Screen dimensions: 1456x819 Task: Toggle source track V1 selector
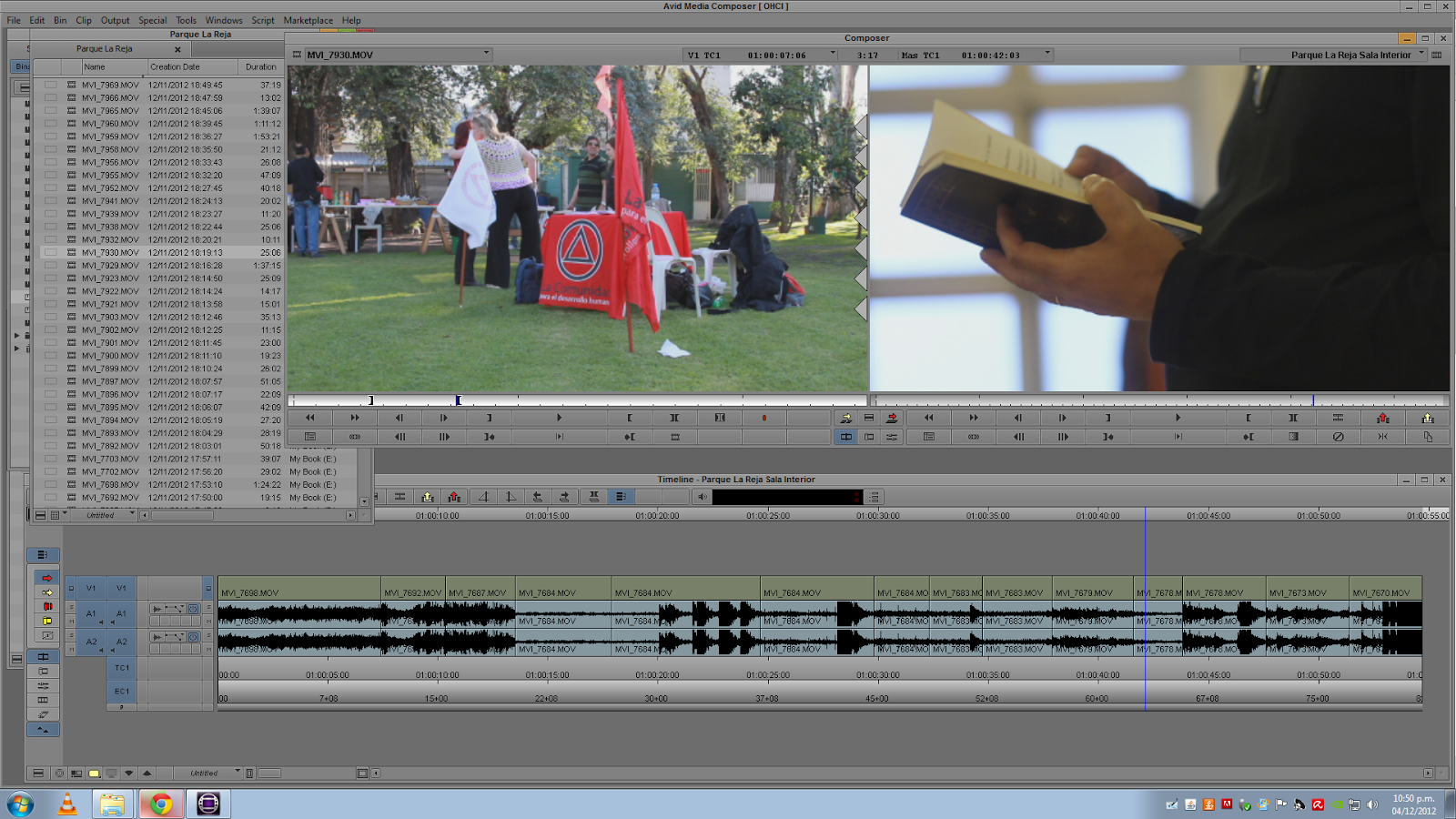[91, 588]
